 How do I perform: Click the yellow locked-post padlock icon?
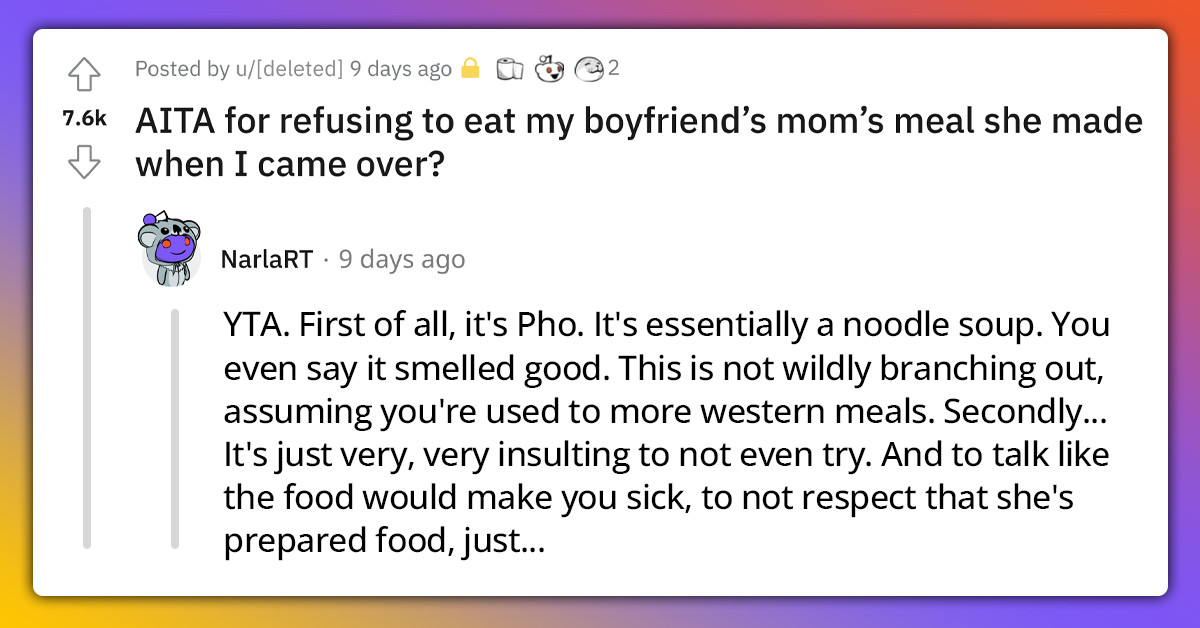tap(470, 68)
